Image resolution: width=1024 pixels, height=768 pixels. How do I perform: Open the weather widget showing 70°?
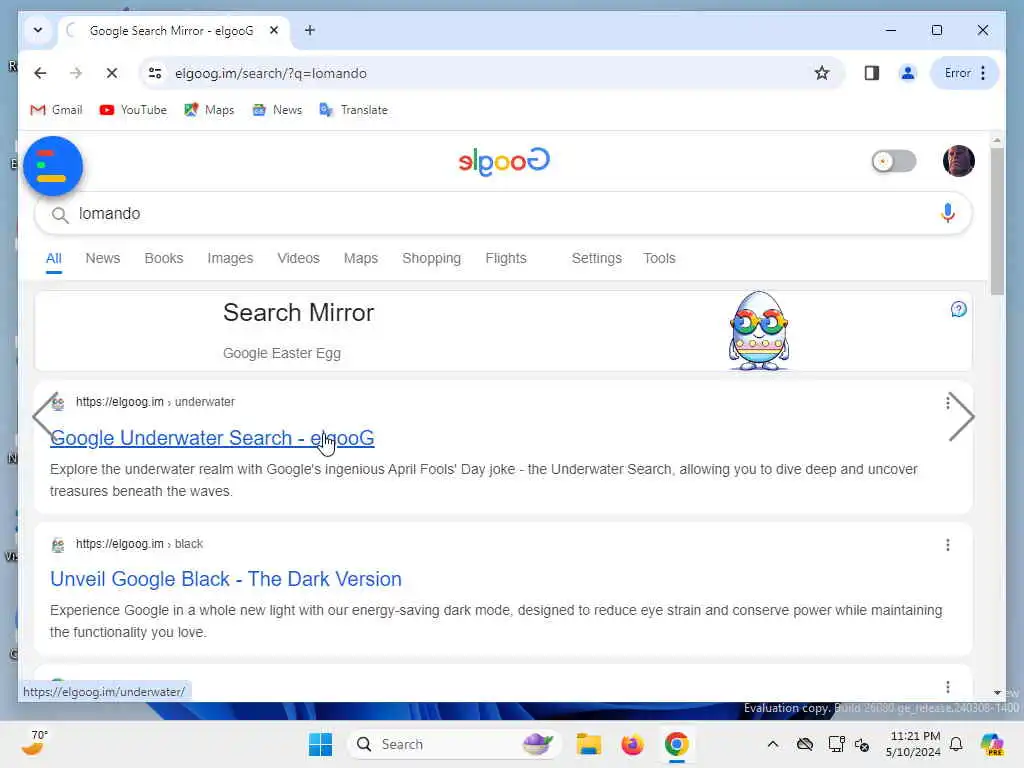pyautogui.click(x=34, y=744)
